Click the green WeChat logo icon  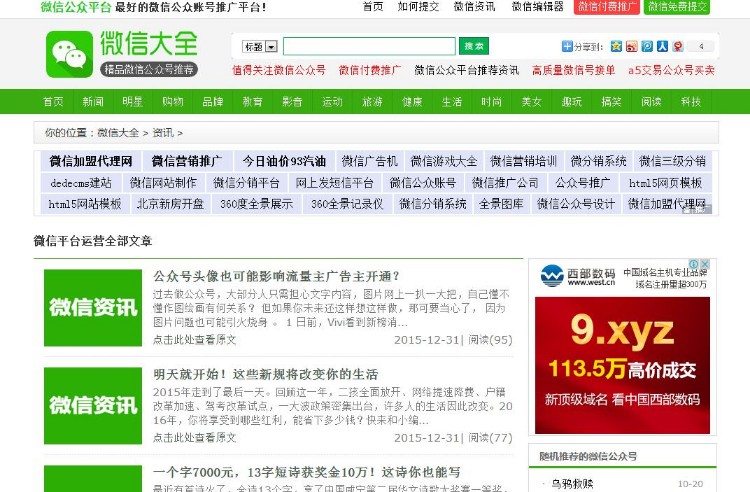pyautogui.click(x=69, y=54)
